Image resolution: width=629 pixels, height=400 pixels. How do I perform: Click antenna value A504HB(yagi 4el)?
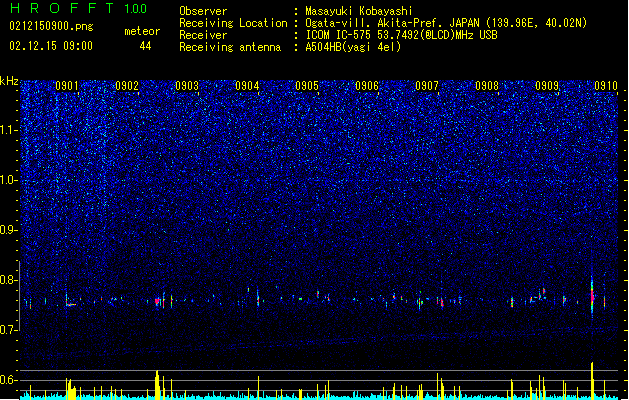coord(353,47)
